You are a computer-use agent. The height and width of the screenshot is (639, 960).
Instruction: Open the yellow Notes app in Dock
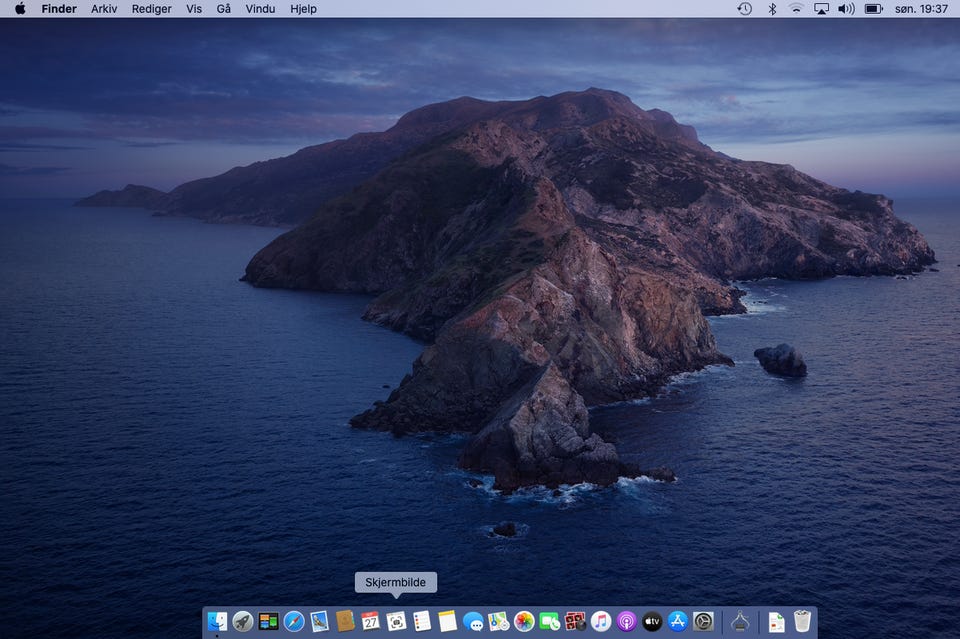[448, 622]
